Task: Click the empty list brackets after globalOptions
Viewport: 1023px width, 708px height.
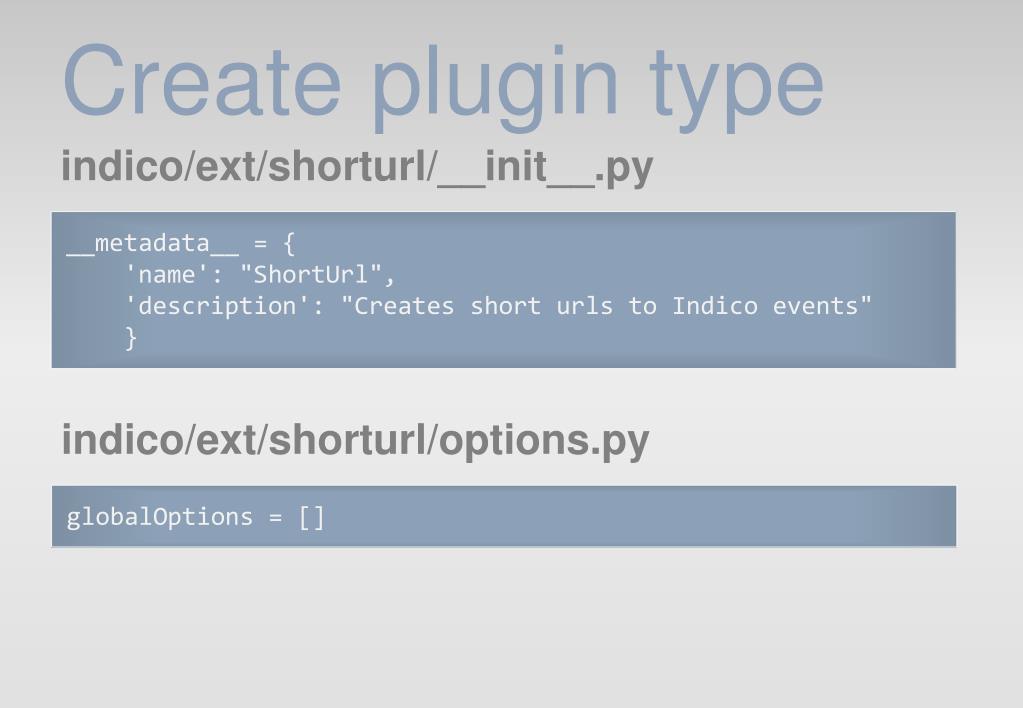Action: [312, 518]
